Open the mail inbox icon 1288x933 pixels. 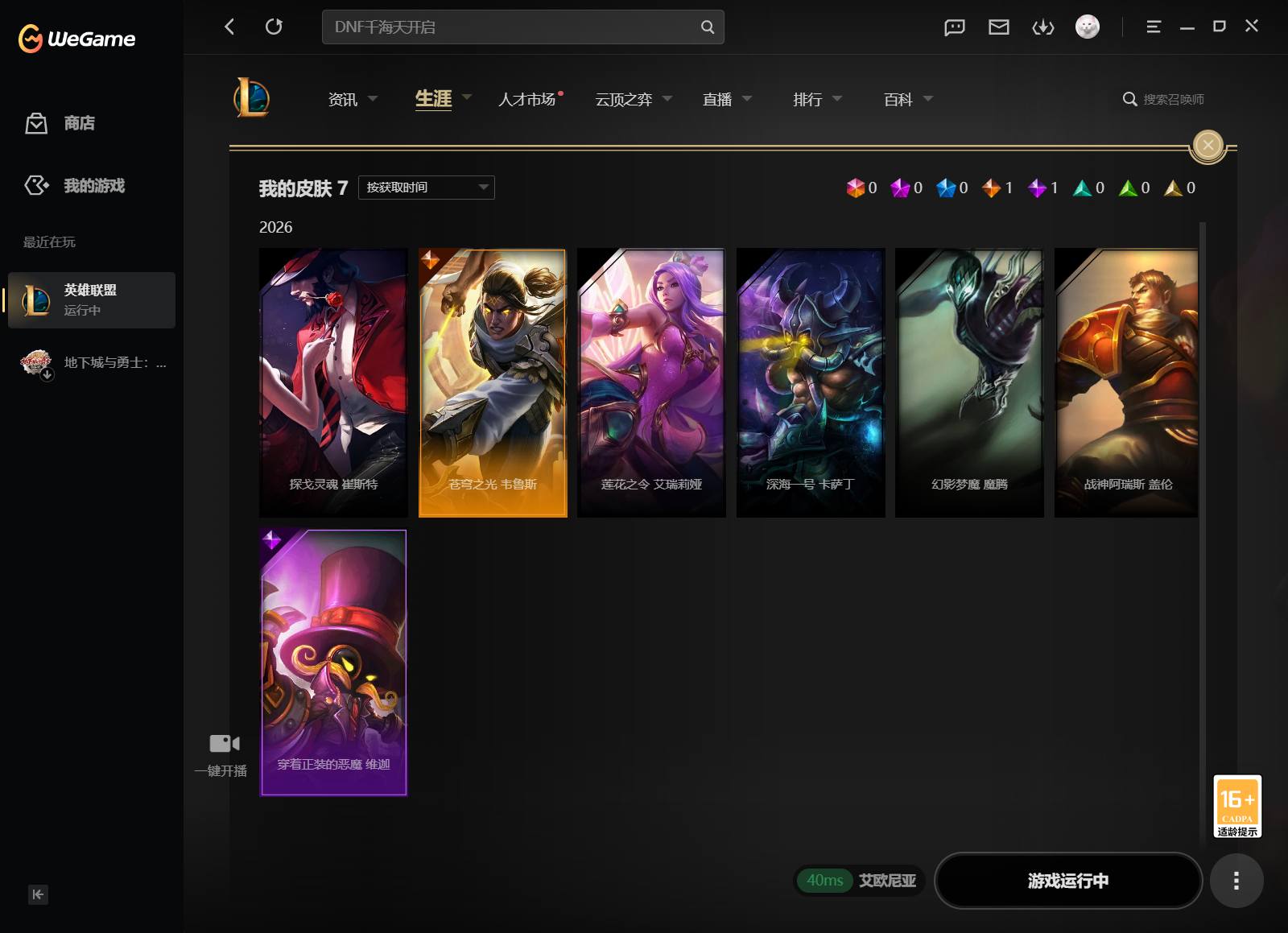(999, 27)
